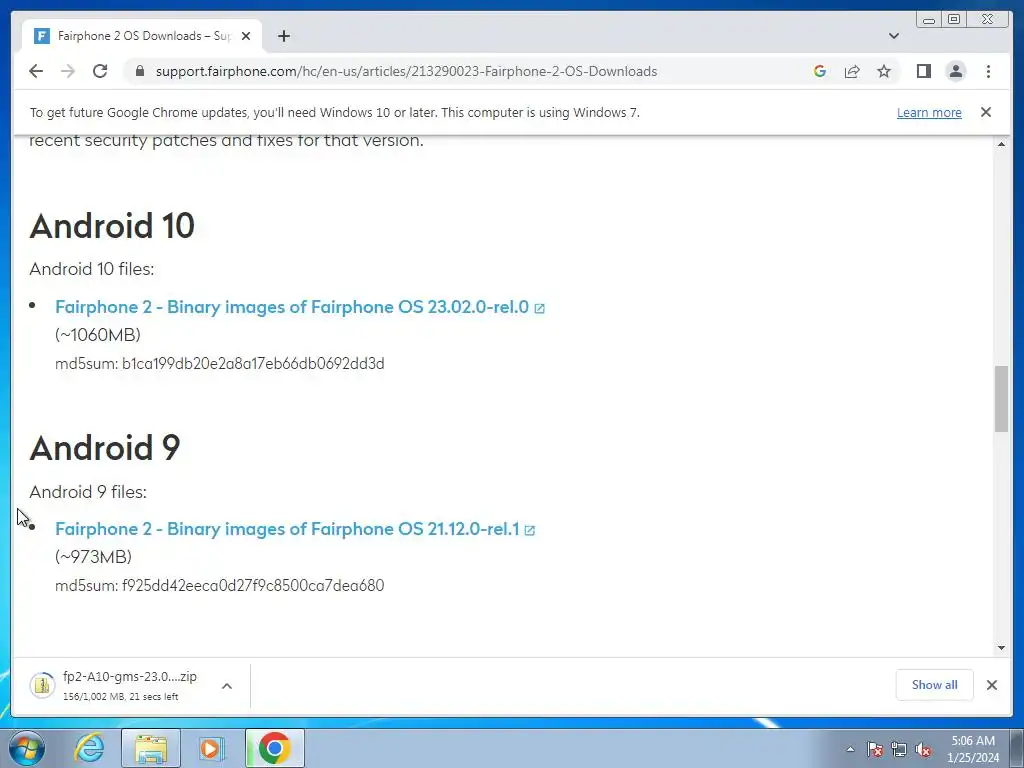Click the scrollbar down arrow
This screenshot has height=768, width=1024.
pyautogui.click(x=1001, y=648)
